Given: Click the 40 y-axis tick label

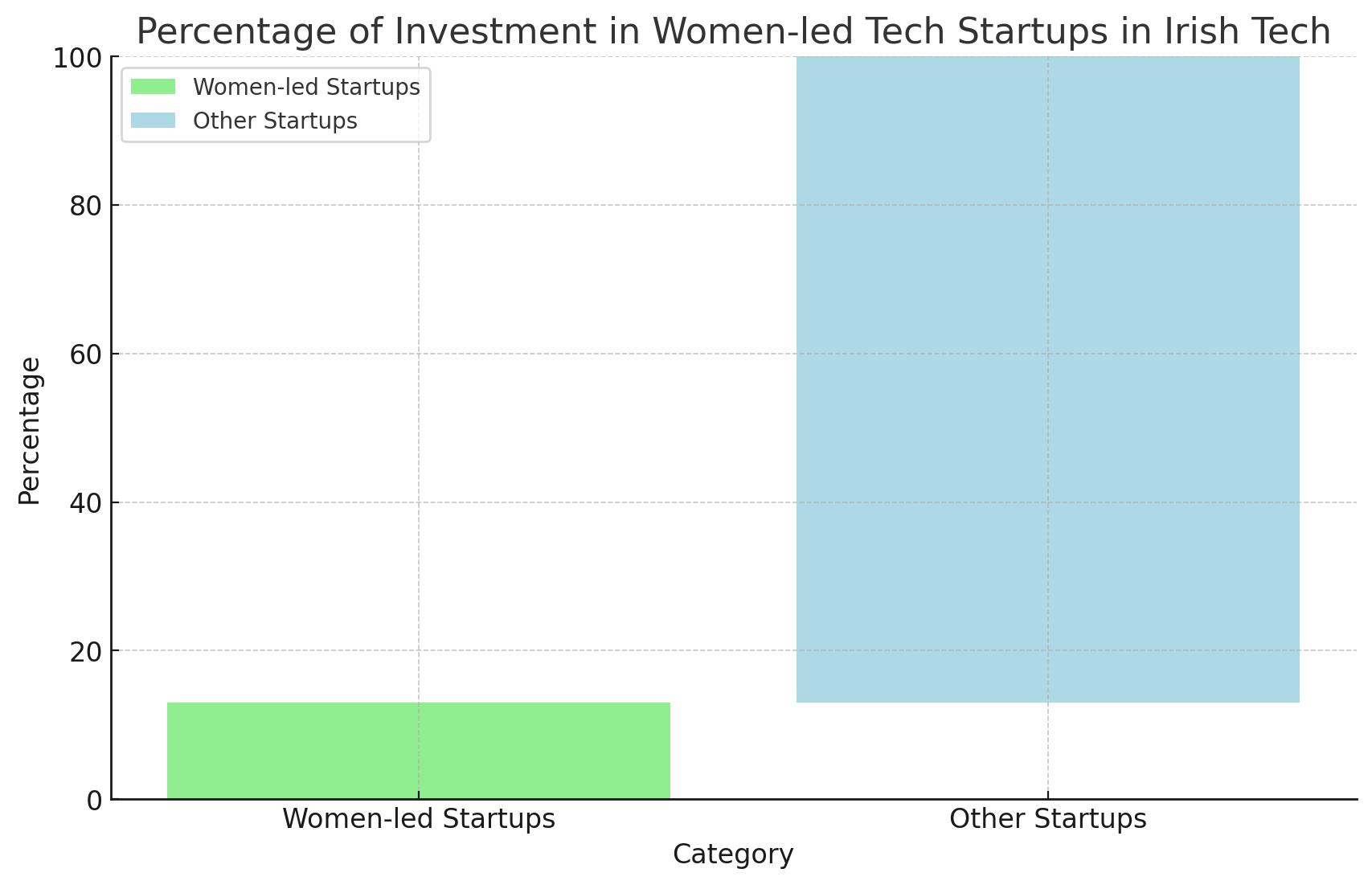Looking at the screenshot, I should point(85,503).
